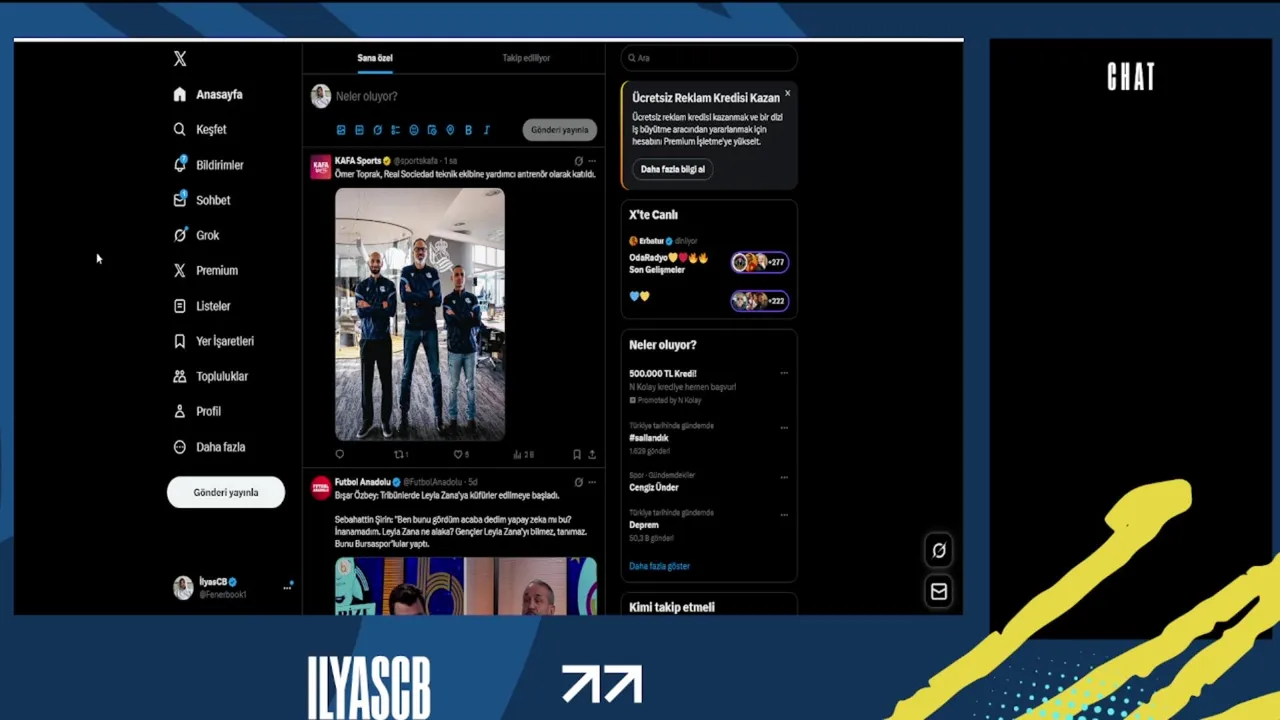Open options for Cengiz Ünder trend
This screenshot has height=720, width=1280.
tap(784, 477)
